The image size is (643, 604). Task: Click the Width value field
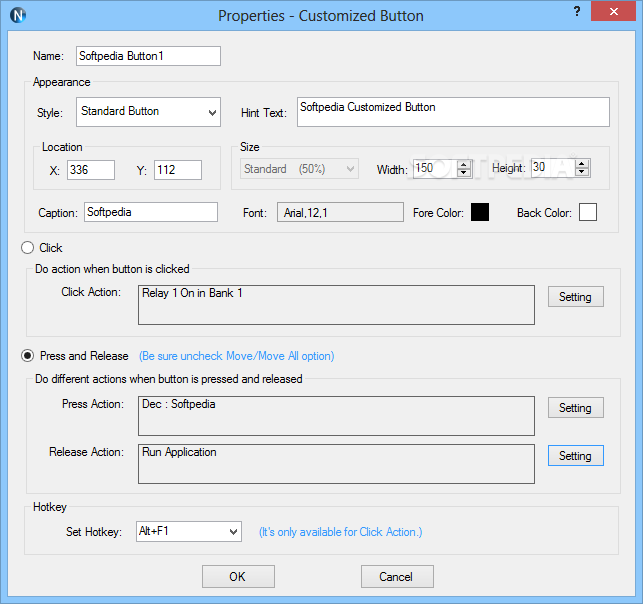[x=436, y=169]
